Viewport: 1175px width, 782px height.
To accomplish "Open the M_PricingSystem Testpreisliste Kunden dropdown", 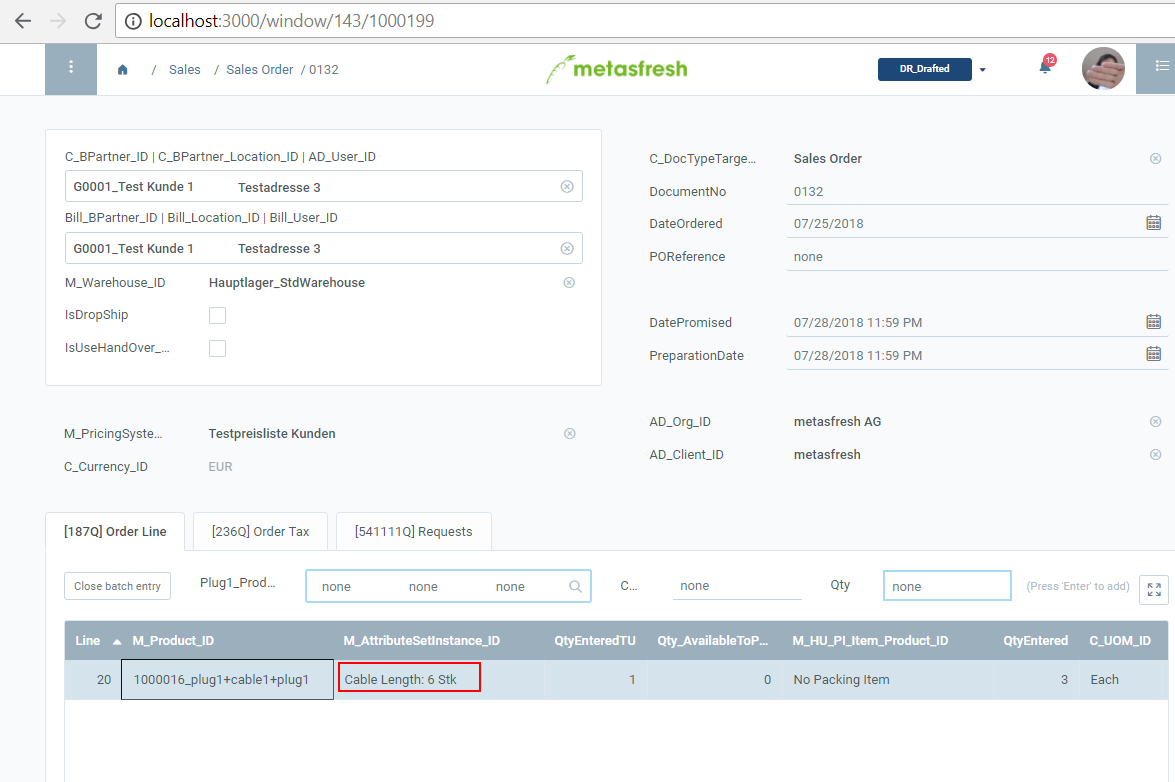I will click(272, 434).
